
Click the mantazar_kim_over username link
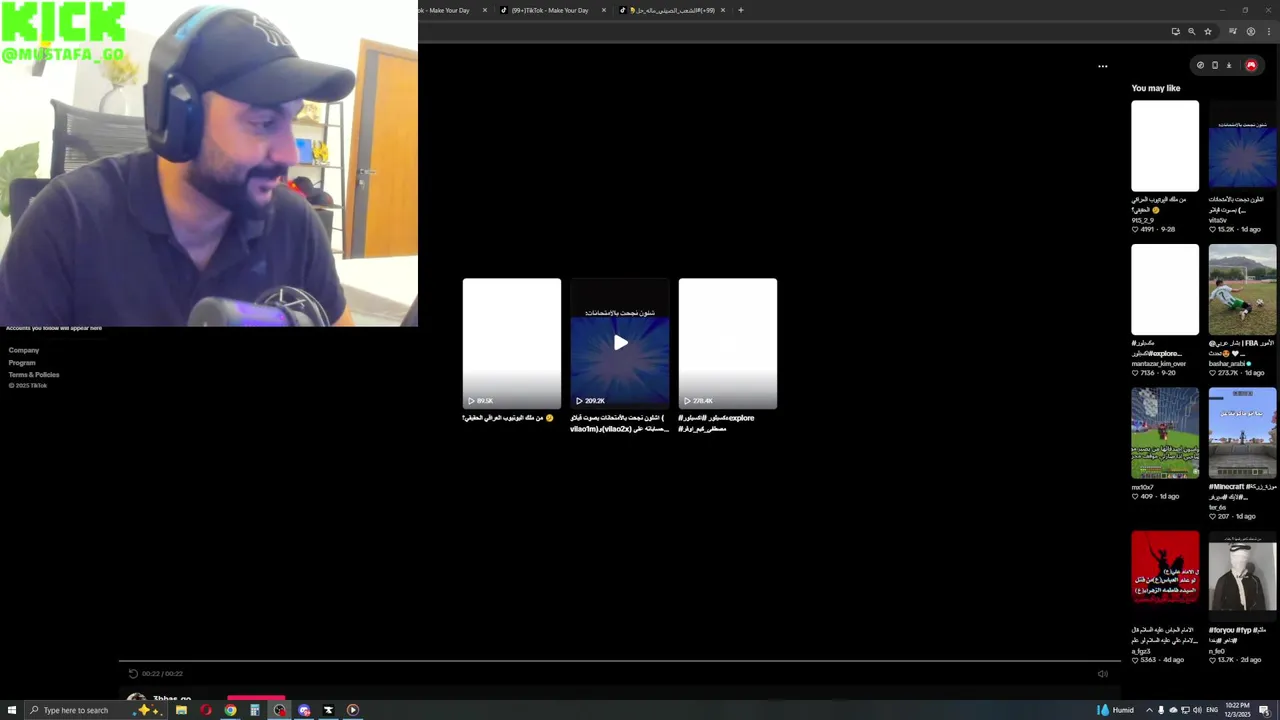click(x=1159, y=364)
